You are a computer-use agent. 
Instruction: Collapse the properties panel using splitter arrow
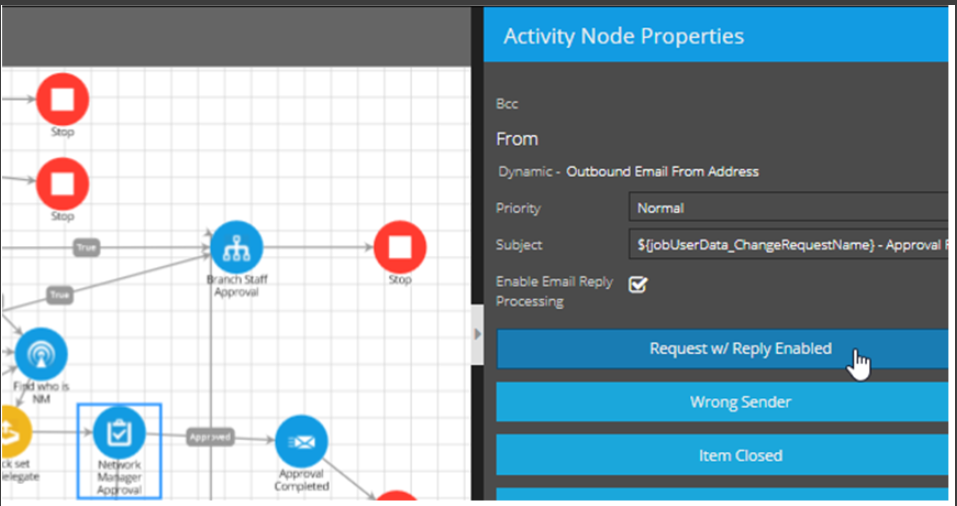click(477, 334)
